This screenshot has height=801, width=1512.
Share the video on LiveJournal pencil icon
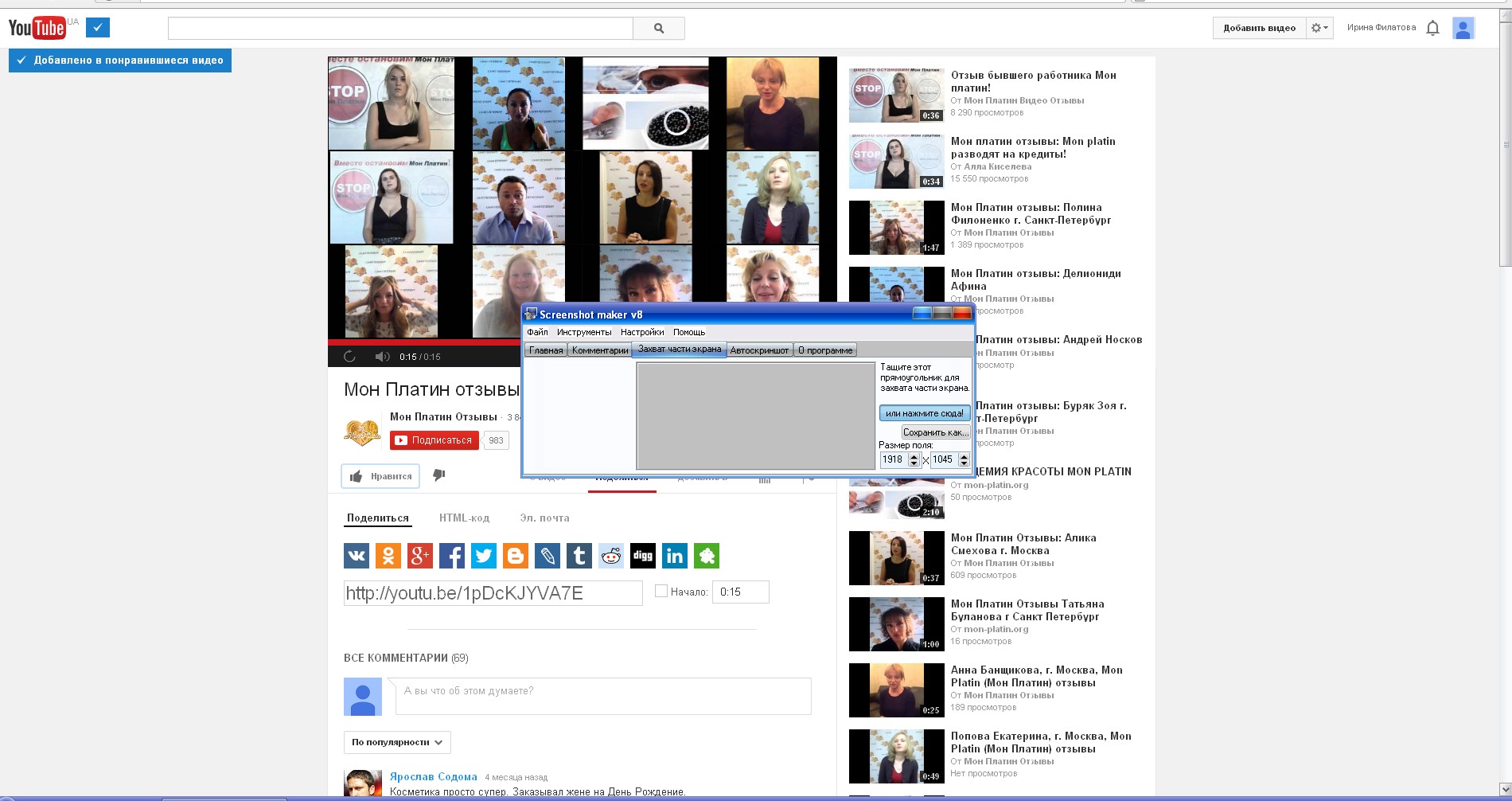[548, 556]
